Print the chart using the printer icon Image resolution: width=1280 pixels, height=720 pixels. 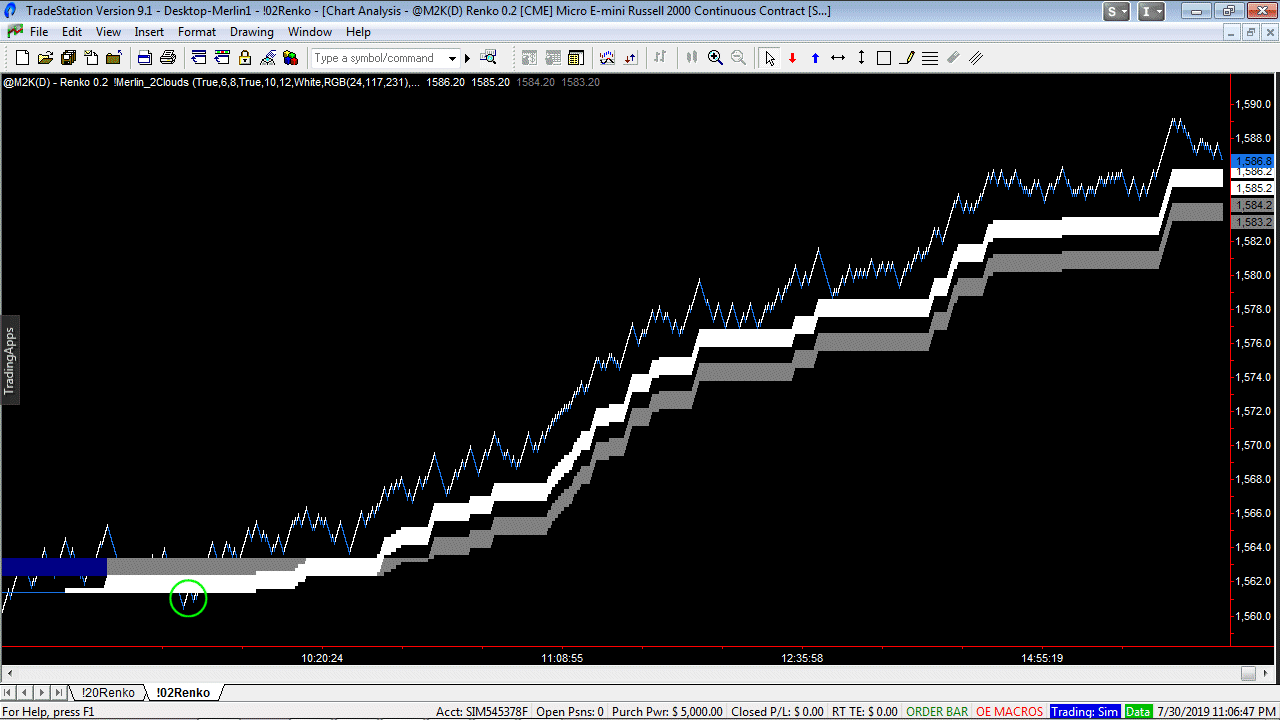pos(168,58)
